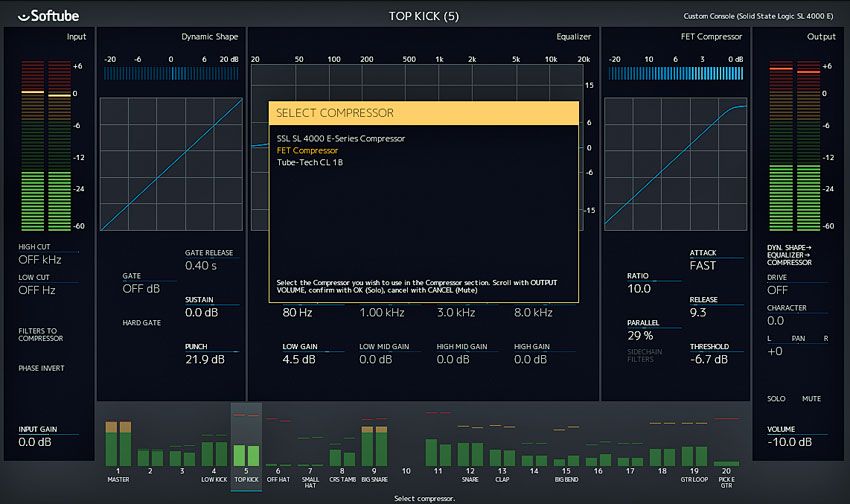Click RATIO 10.0 value
Viewport: 850px width, 504px height.
tap(639, 289)
